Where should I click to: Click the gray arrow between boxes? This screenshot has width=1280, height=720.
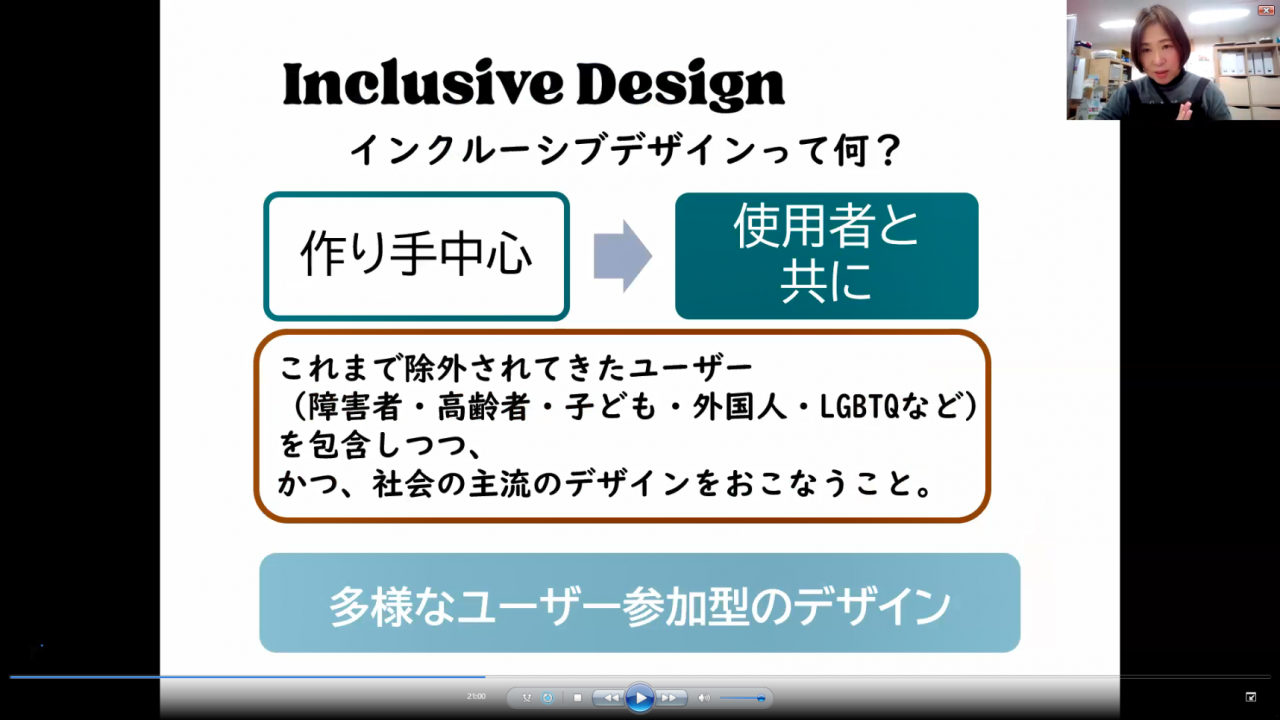(622, 256)
